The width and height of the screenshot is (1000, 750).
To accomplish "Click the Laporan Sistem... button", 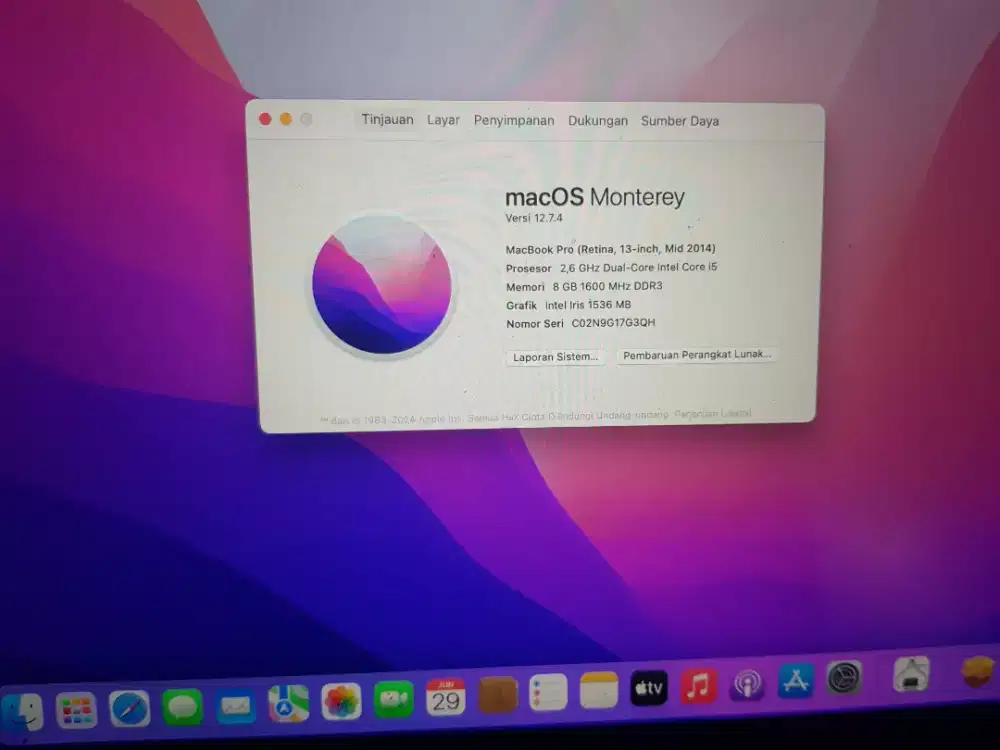I will pos(555,357).
